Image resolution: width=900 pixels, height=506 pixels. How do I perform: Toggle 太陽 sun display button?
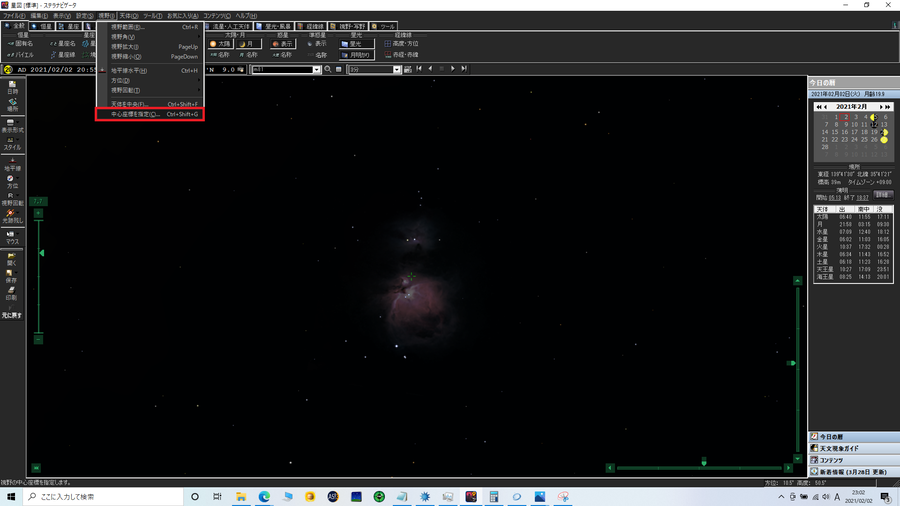pos(220,44)
